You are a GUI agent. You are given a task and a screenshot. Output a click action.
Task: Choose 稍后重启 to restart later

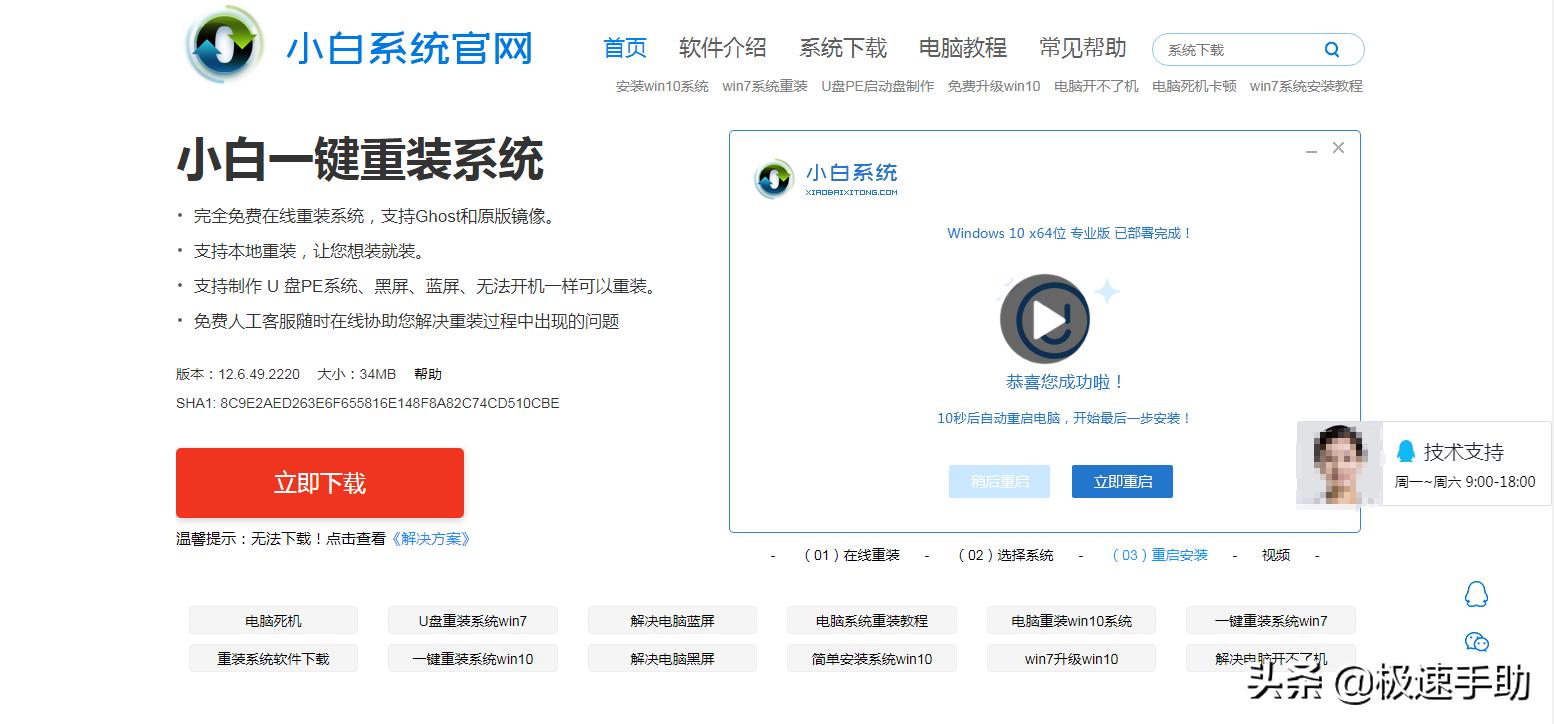pos(999,481)
